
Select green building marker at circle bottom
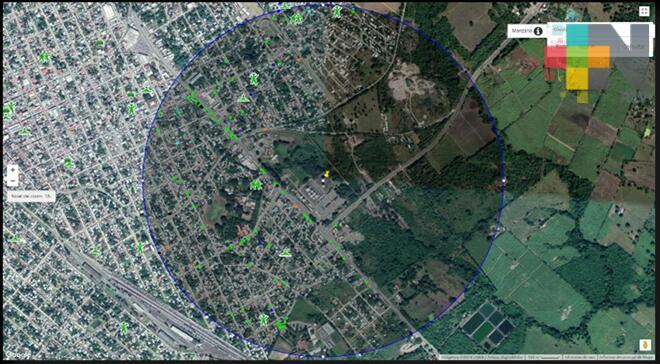click(x=263, y=320)
